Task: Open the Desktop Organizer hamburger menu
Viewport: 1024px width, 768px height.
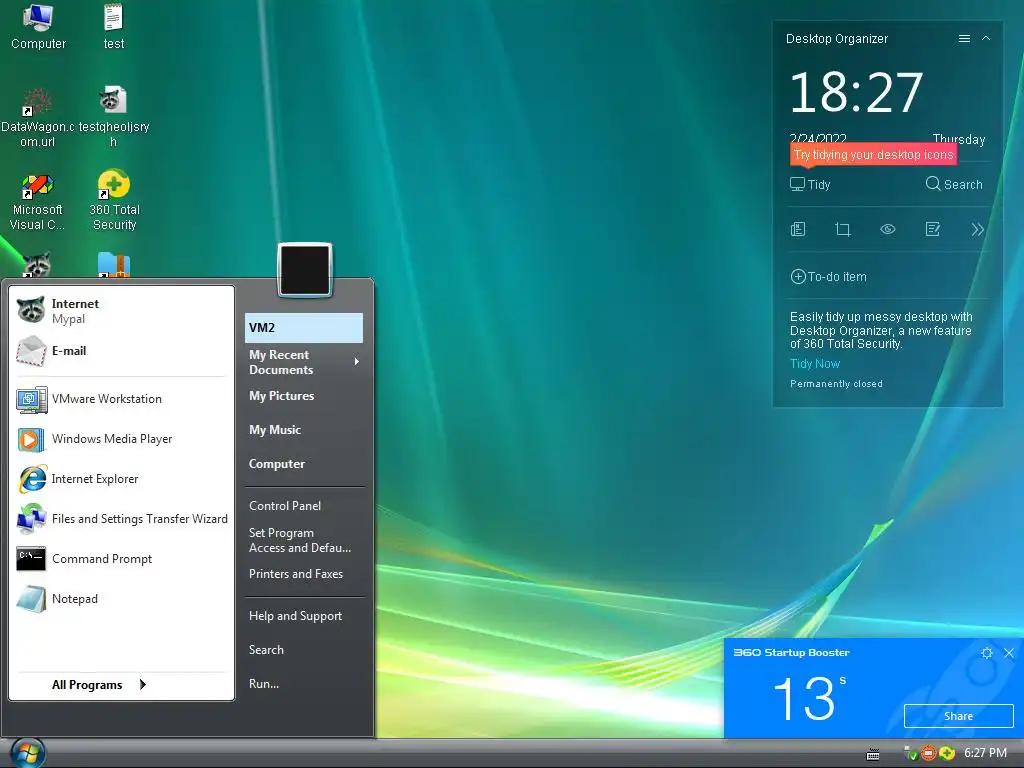Action: tap(964, 39)
